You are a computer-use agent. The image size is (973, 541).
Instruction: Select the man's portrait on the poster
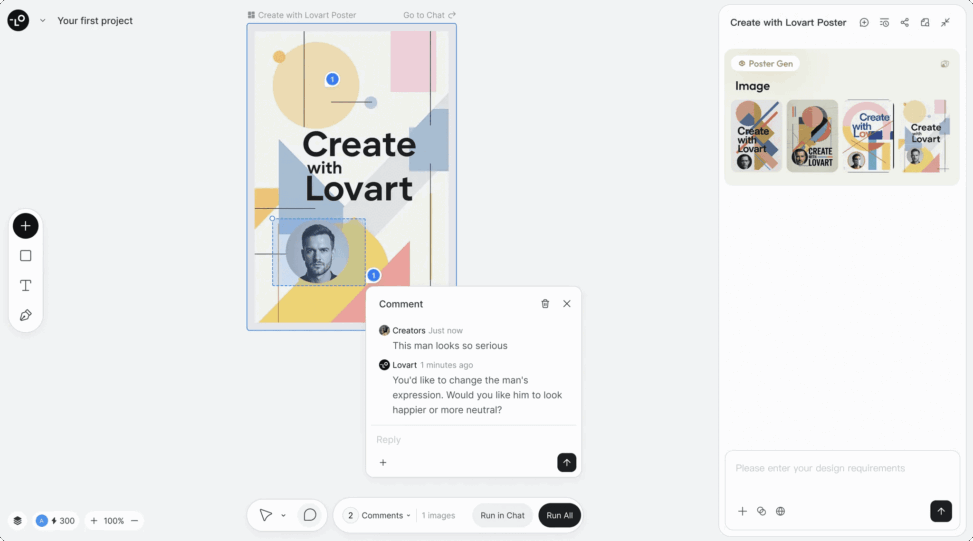pyautogui.click(x=317, y=253)
